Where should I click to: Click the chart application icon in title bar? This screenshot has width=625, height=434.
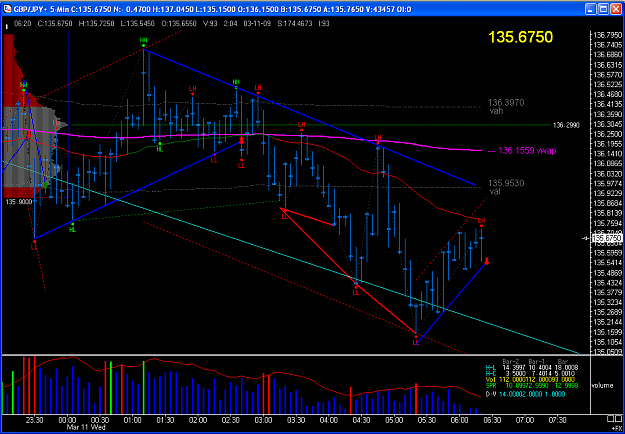click(7, 9)
